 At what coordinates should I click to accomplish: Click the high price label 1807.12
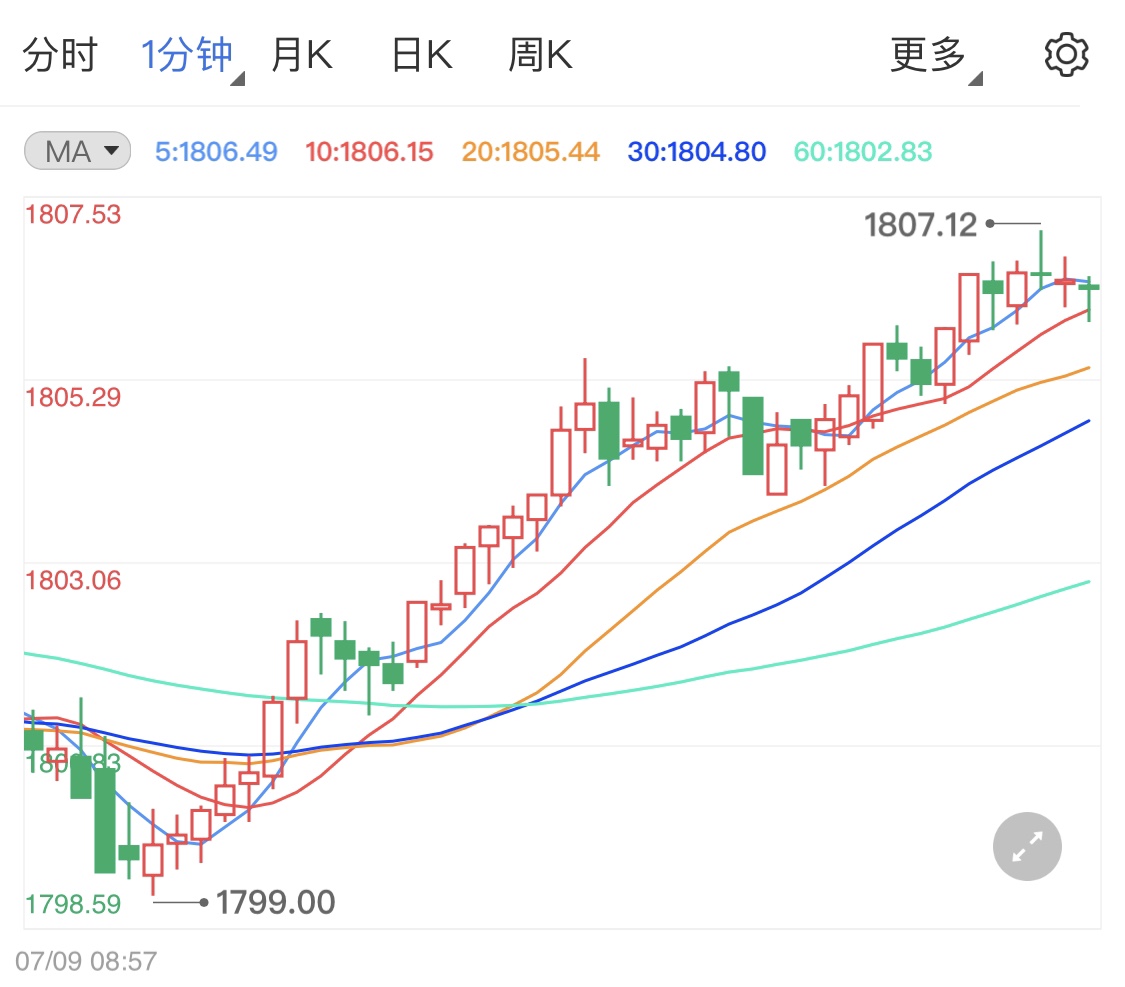pos(921,225)
